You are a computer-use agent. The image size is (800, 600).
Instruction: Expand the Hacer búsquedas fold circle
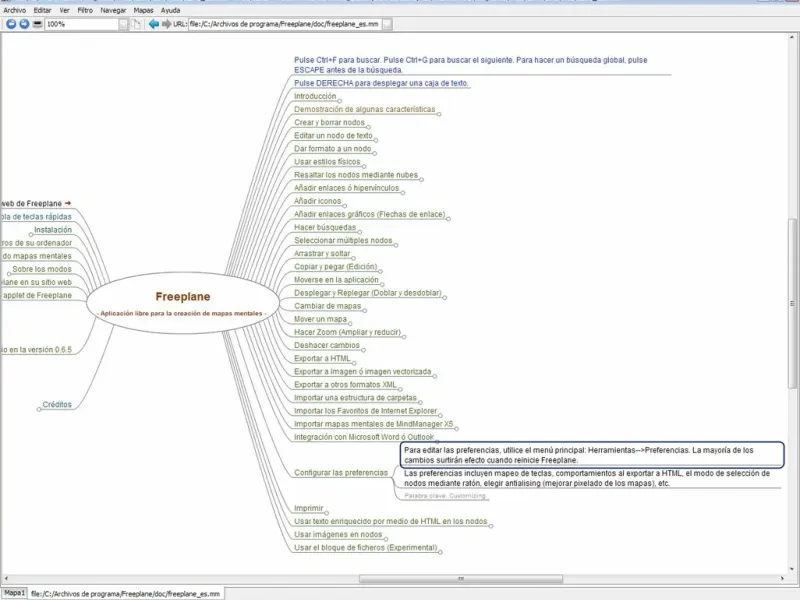[359, 232]
